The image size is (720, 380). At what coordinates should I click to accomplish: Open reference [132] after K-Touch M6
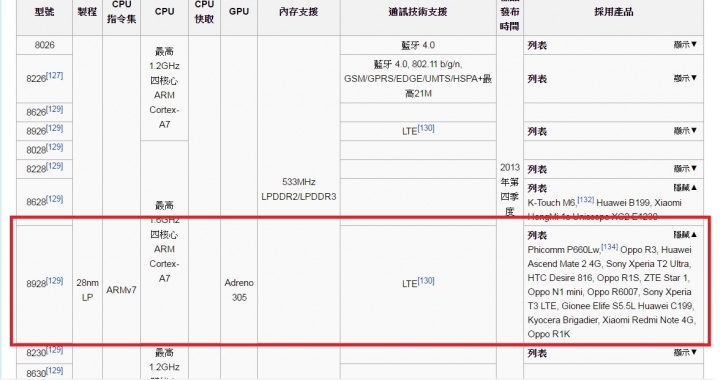(585, 200)
